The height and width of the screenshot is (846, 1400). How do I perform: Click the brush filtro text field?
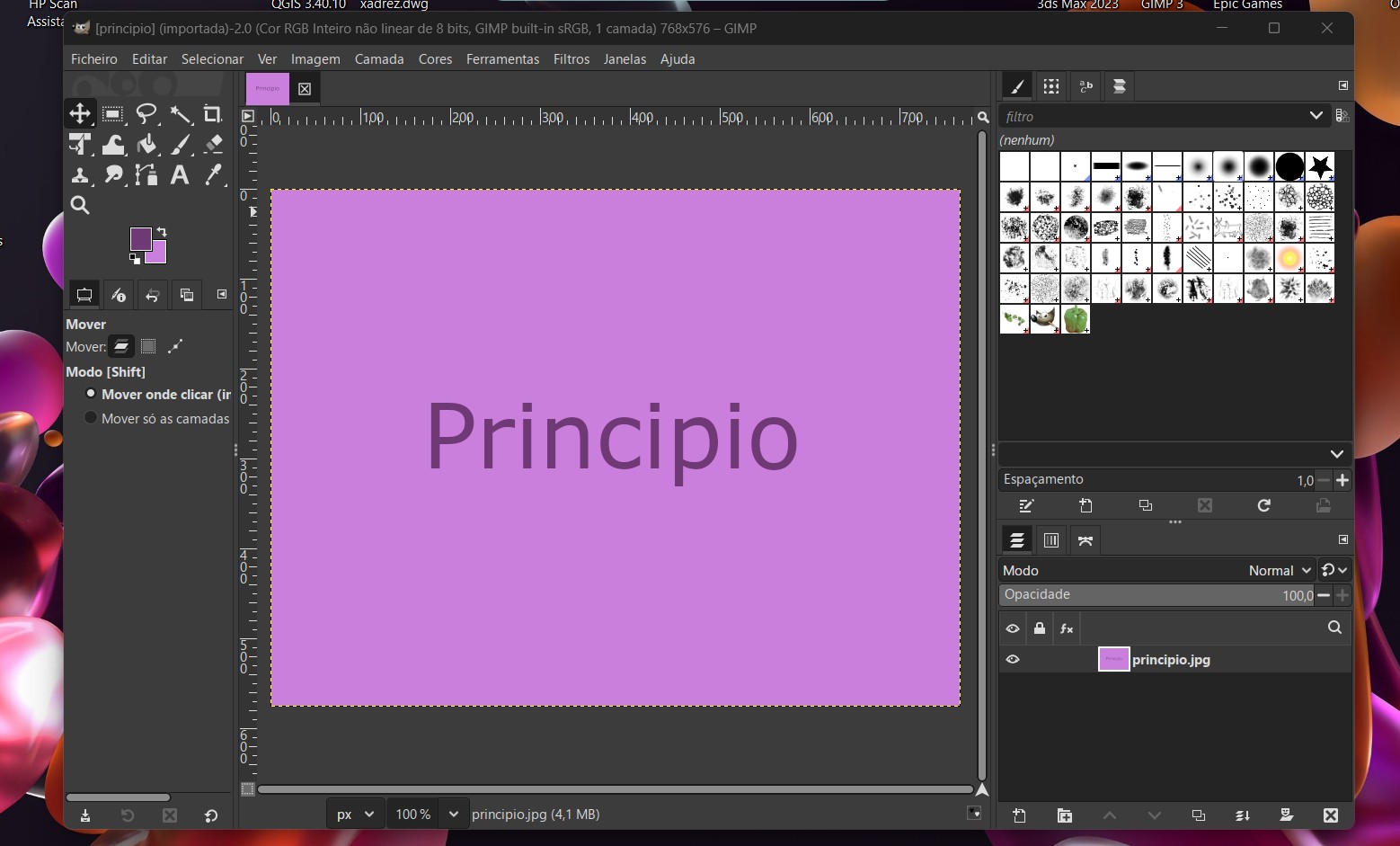click(x=1150, y=117)
